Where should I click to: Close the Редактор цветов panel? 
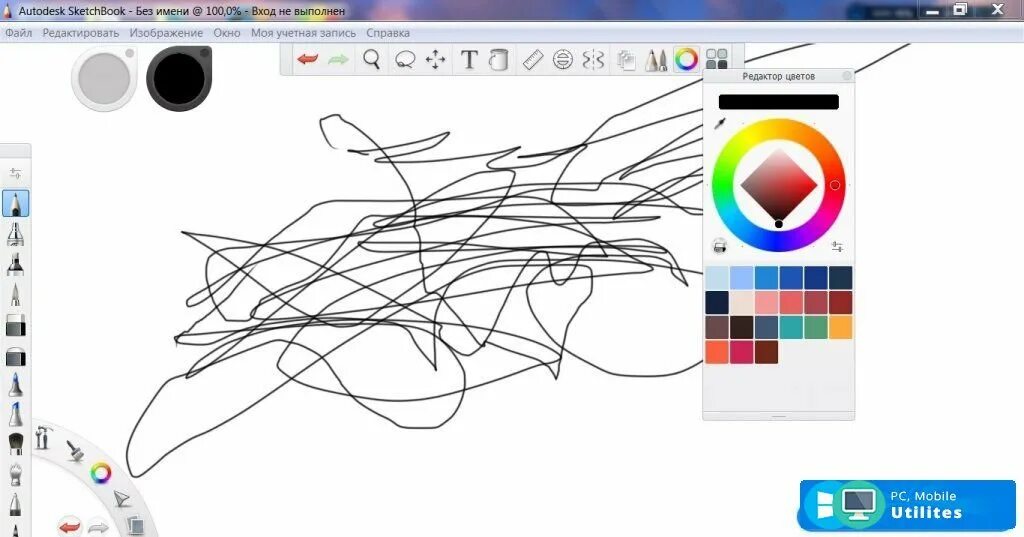847,76
